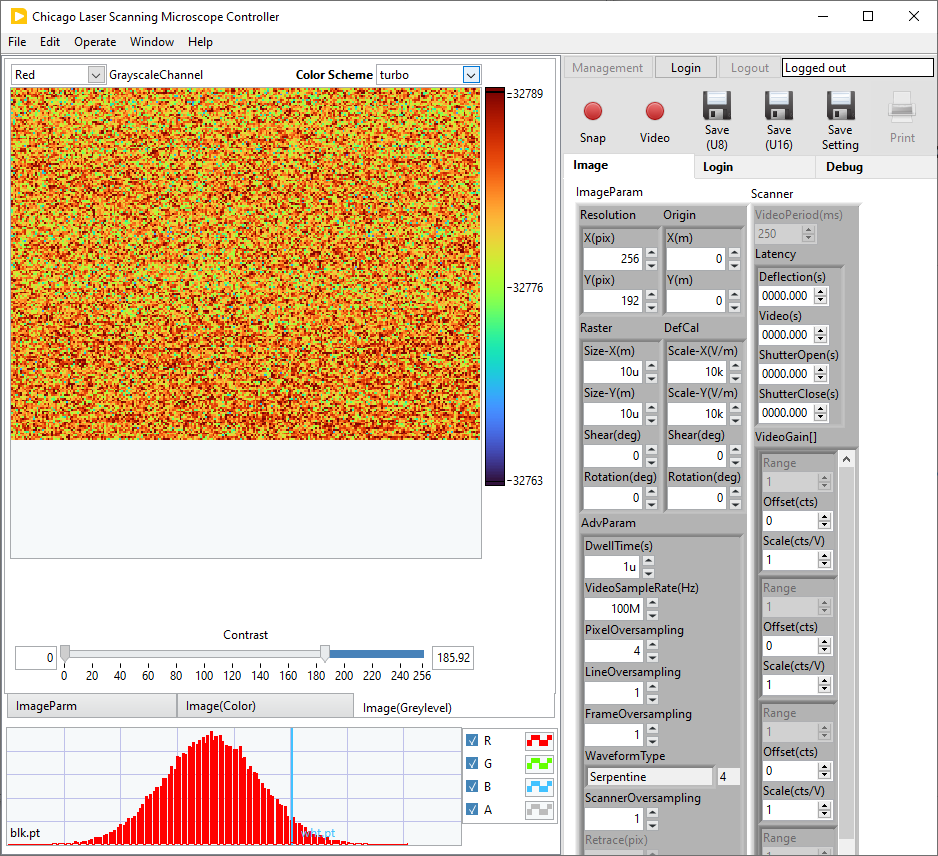Click the Login button
Screen dimensions: 938x856
tap(686, 68)
